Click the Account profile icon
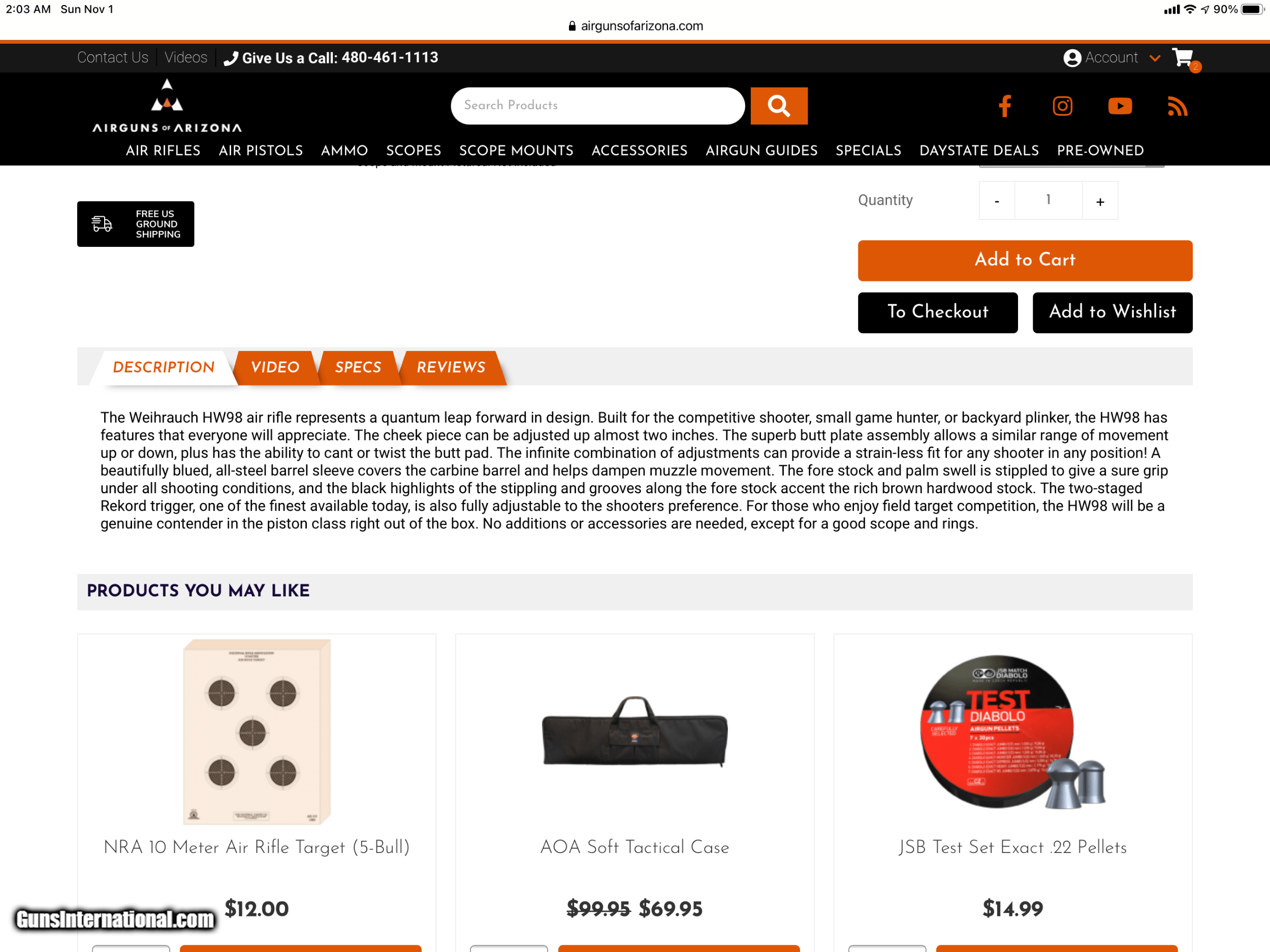The image size is (1270, 952). (x=1072, y=58)
